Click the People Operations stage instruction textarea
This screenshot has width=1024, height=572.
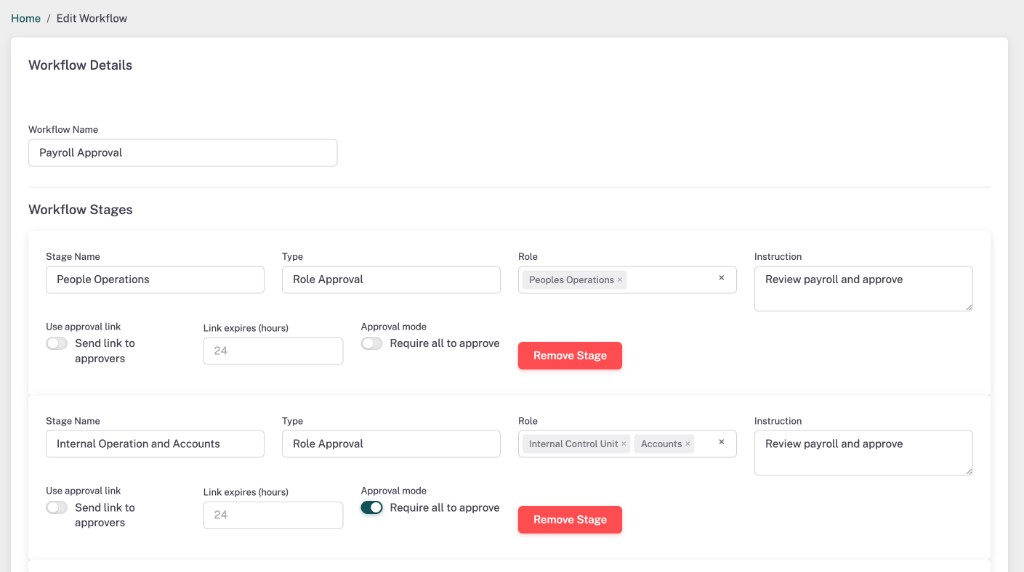863,288
